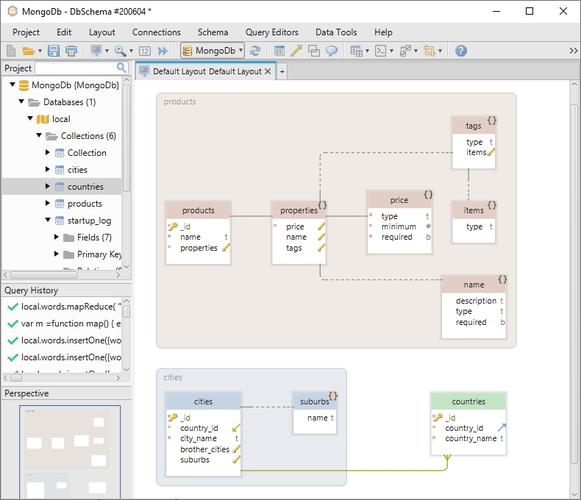Open project folder icon in toolbar
The image size is (581, 500).
[28, 51]
